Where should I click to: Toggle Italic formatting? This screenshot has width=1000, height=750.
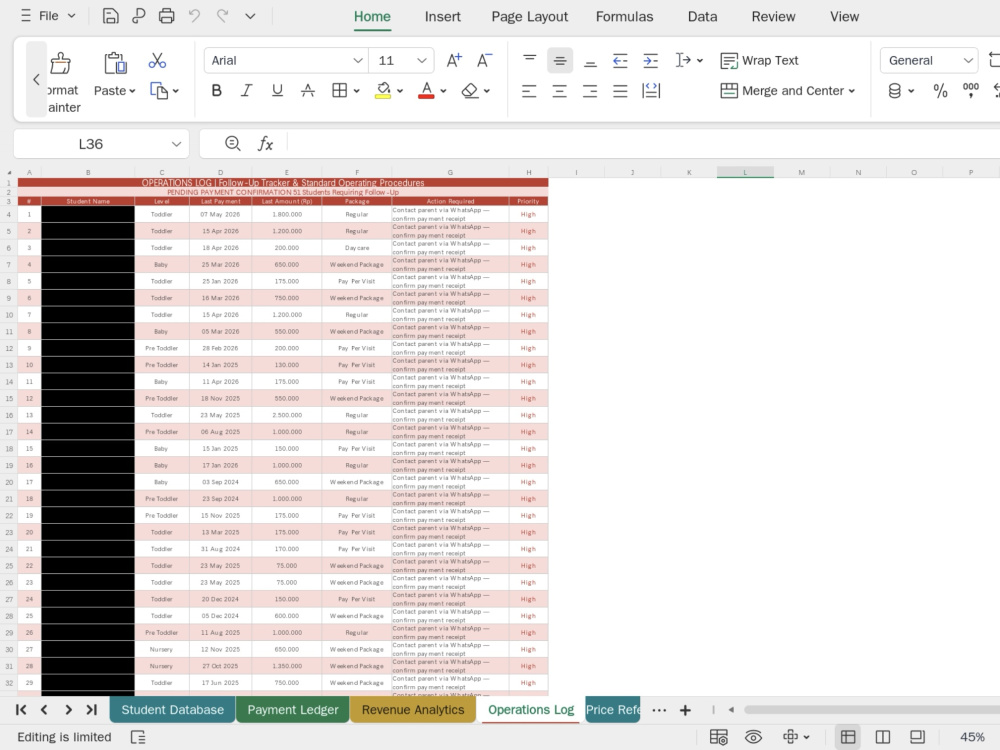pos(246,91)
